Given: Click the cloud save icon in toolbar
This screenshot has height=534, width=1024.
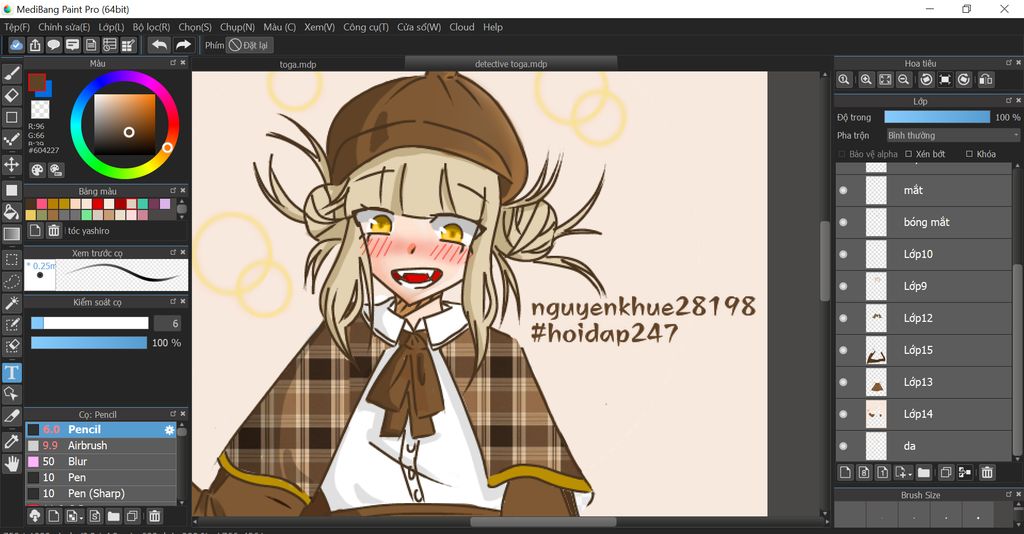Looking at the screenshot, I should point(16,45).
